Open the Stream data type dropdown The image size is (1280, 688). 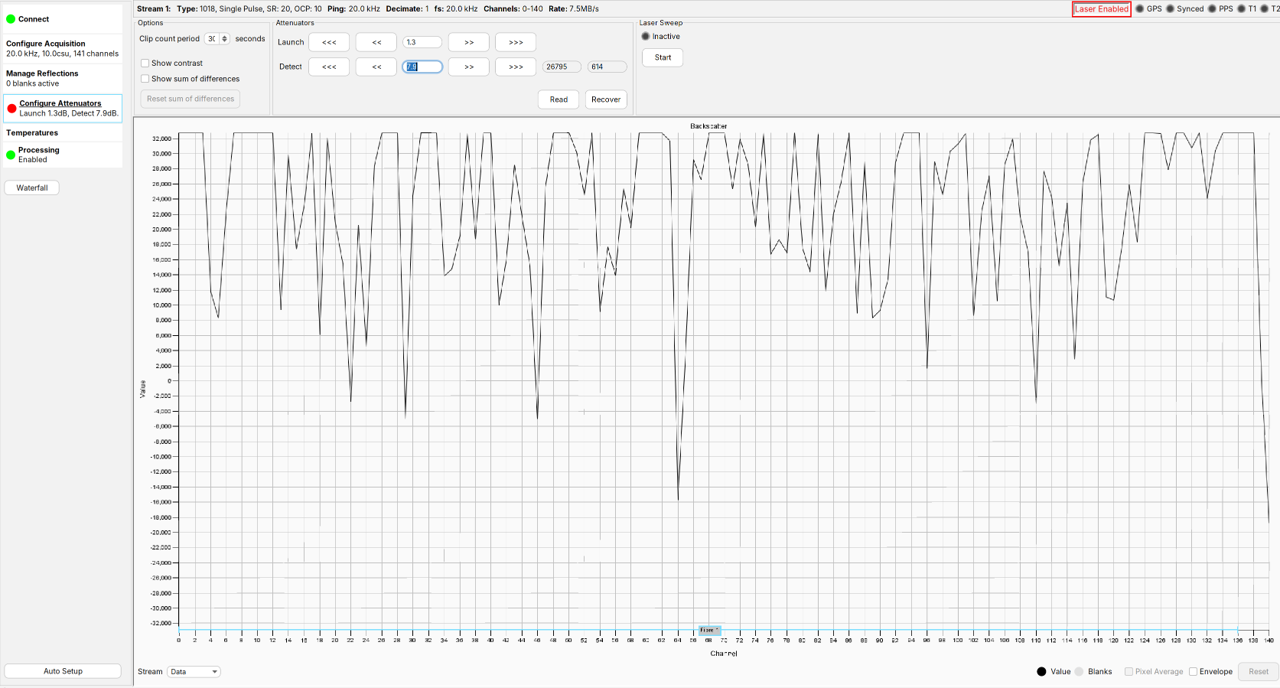point(192,671)
